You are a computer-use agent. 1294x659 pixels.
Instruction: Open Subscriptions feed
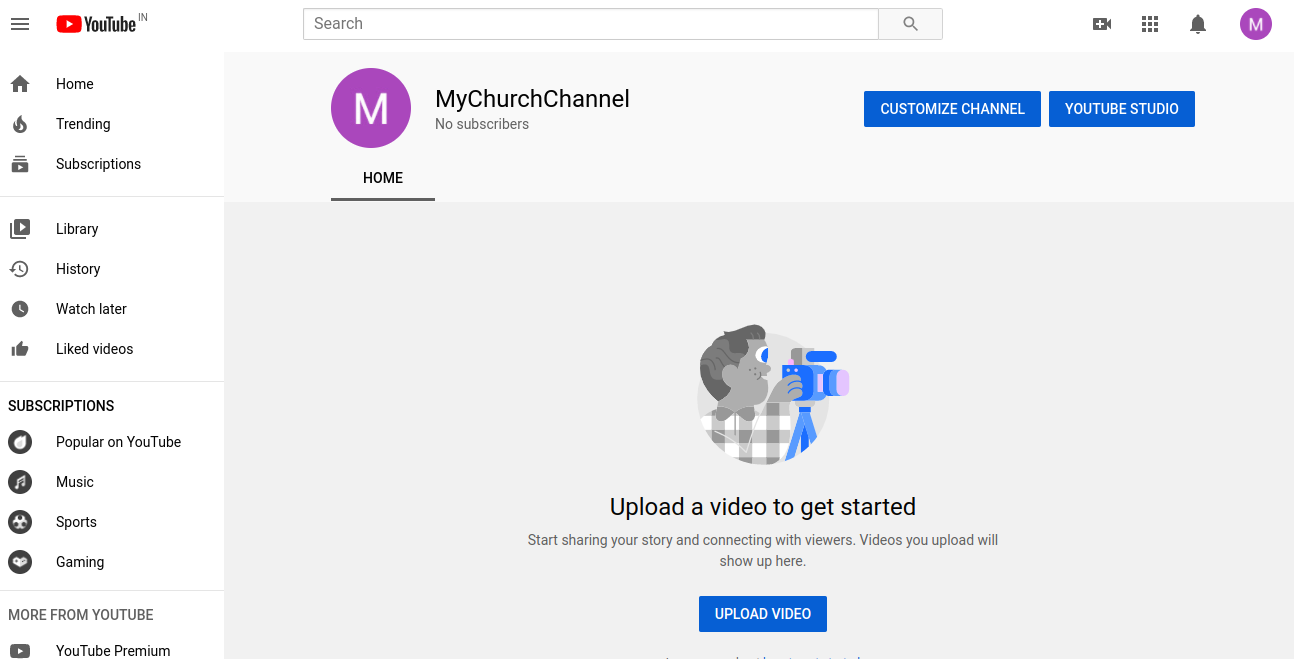click(112, 164)
